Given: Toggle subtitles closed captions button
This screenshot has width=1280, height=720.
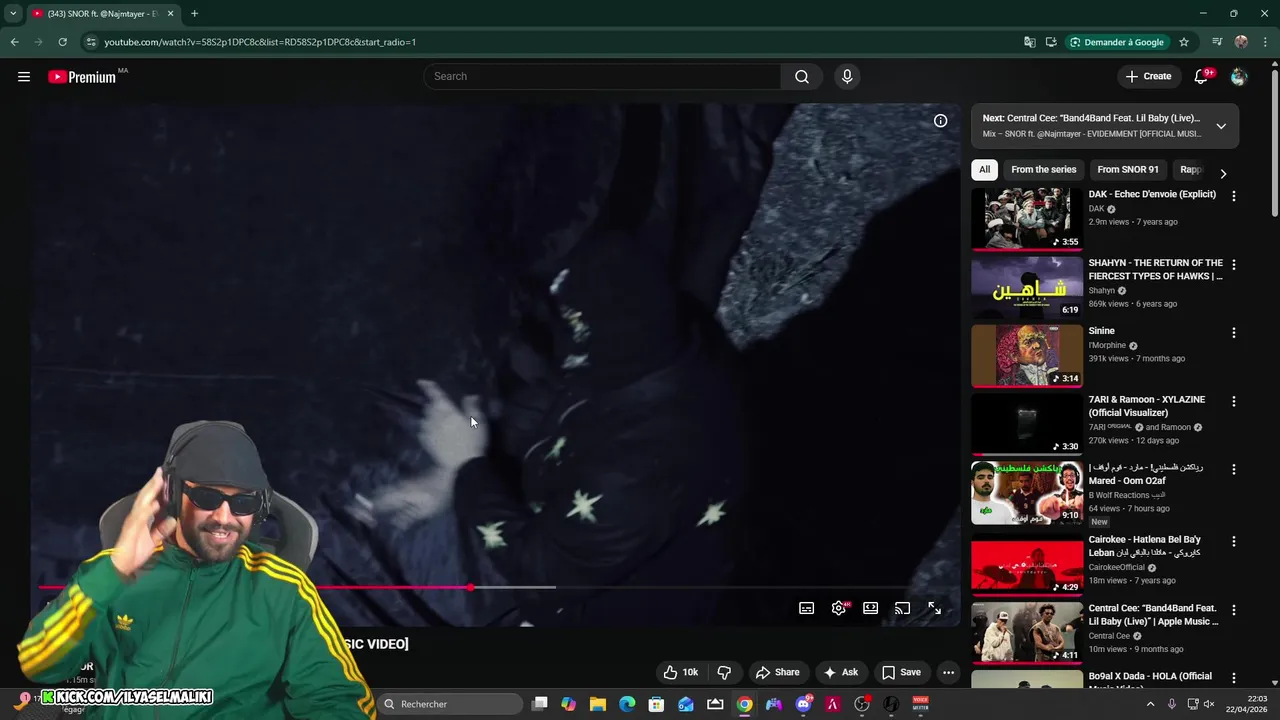Looking at the screenshot, I should [x=806, y=608].
